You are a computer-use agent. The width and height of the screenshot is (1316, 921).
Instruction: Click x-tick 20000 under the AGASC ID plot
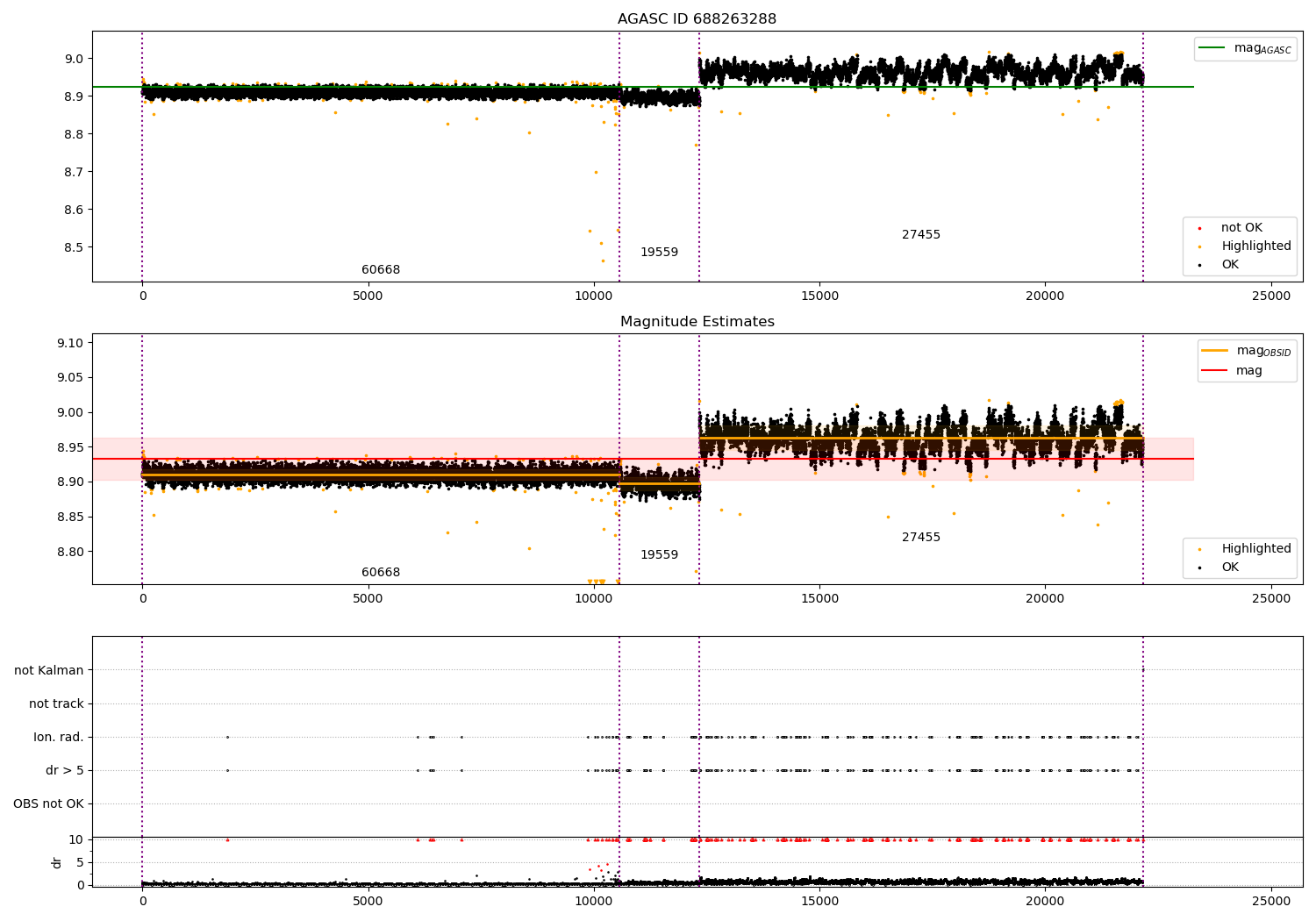click(1045, 296)
